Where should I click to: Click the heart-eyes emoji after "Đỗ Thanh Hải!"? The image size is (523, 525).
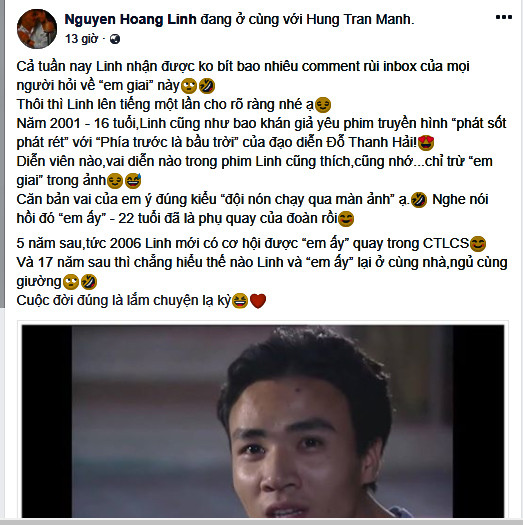click(426, 143)
